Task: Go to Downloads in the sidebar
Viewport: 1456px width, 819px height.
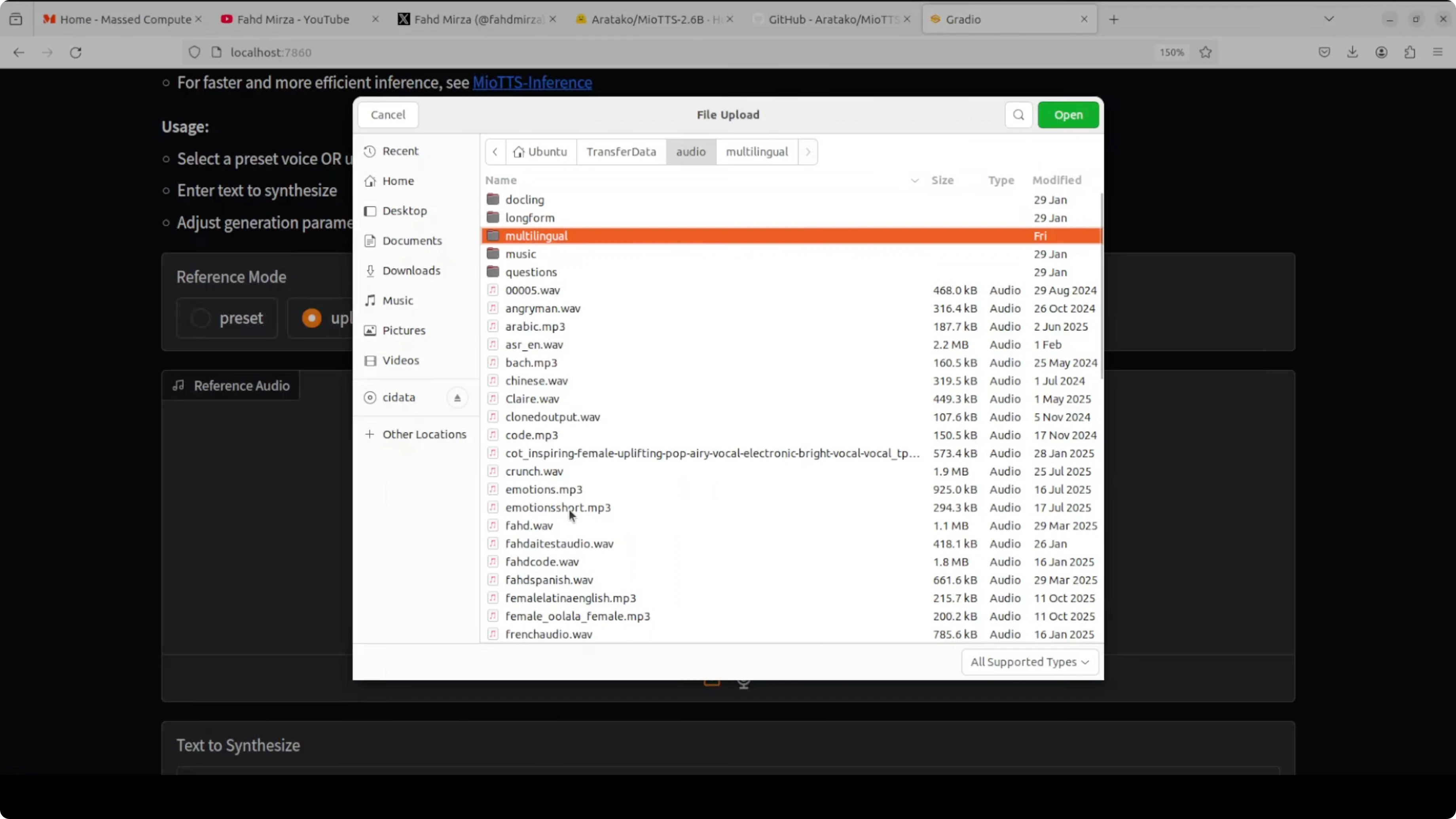Action: click(411, 271)
